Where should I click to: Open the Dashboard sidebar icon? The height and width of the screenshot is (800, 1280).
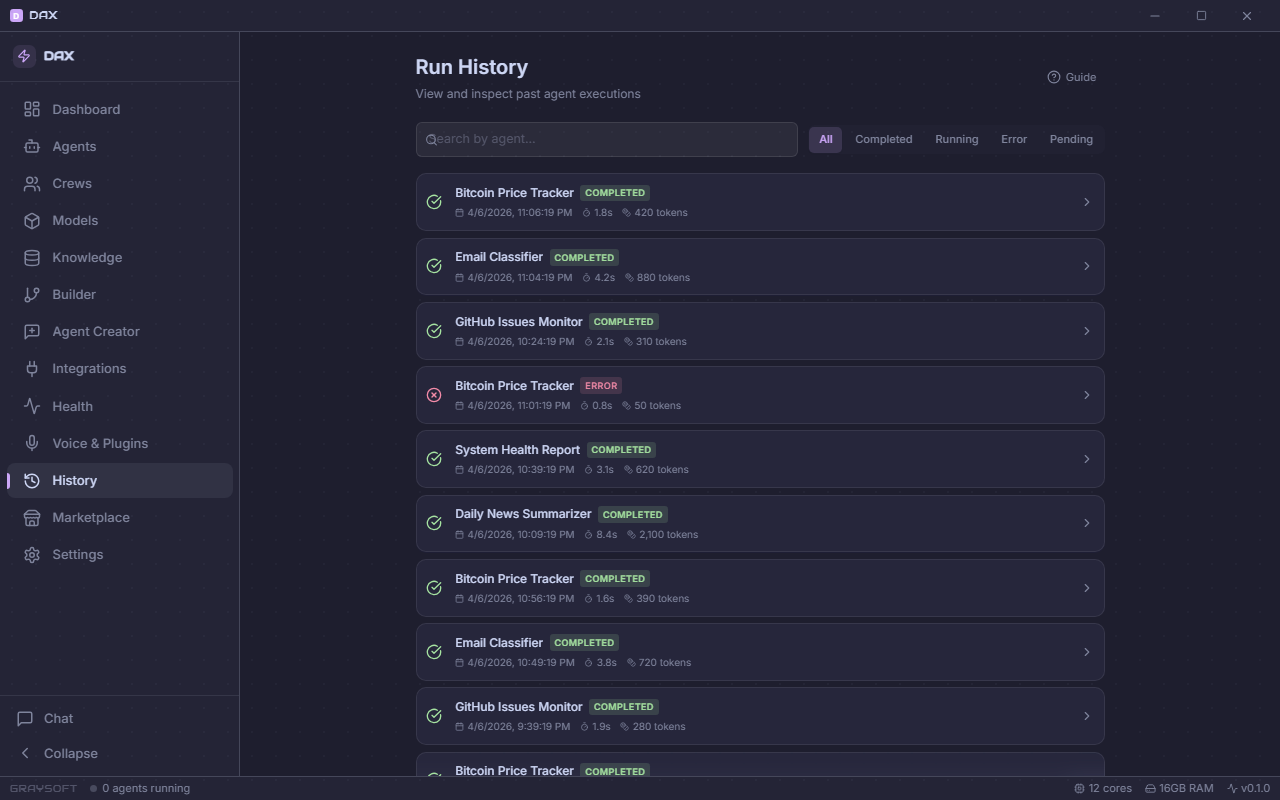[x=32, y=109]
